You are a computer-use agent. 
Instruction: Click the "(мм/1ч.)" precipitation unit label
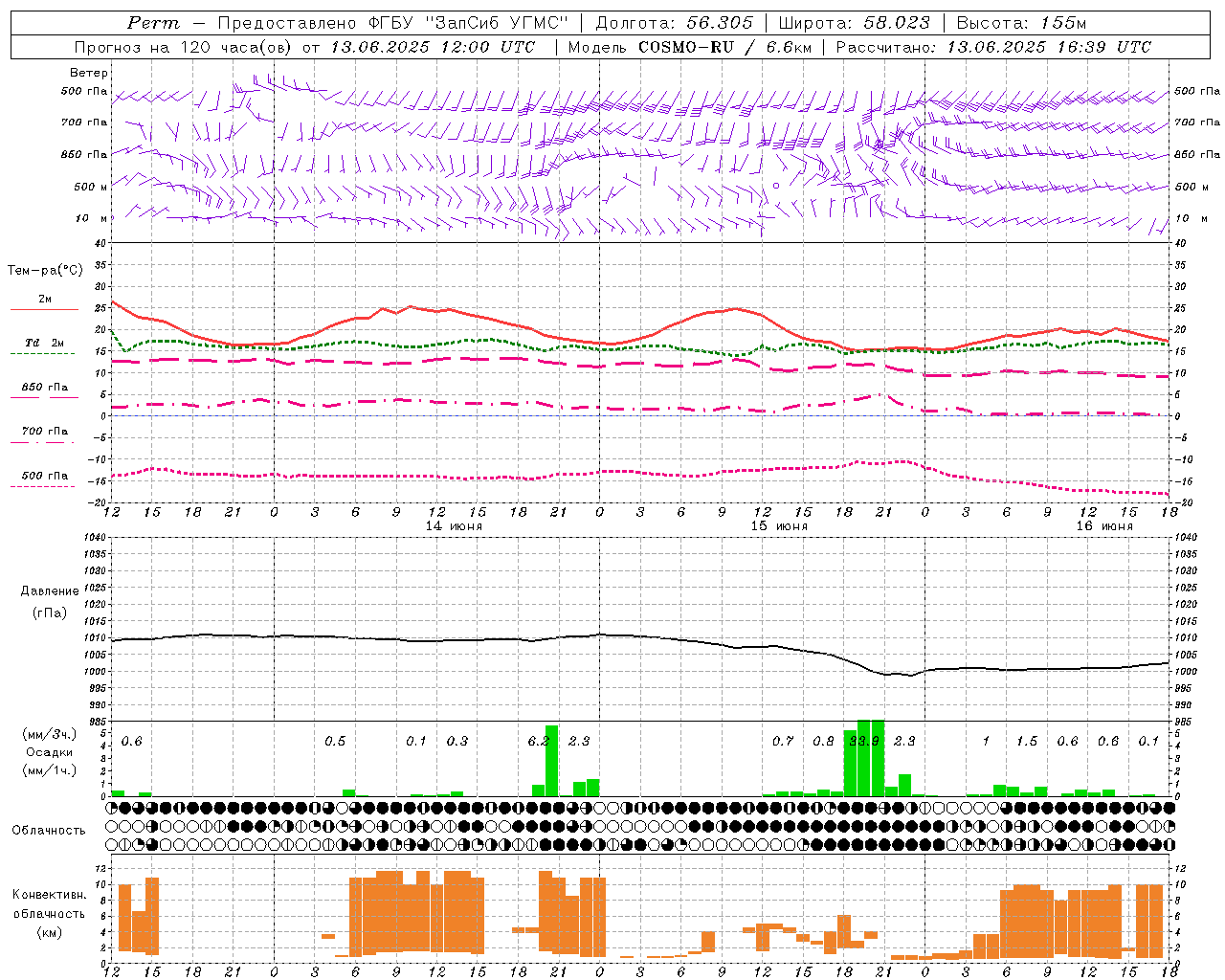click(x=49, y=769)
